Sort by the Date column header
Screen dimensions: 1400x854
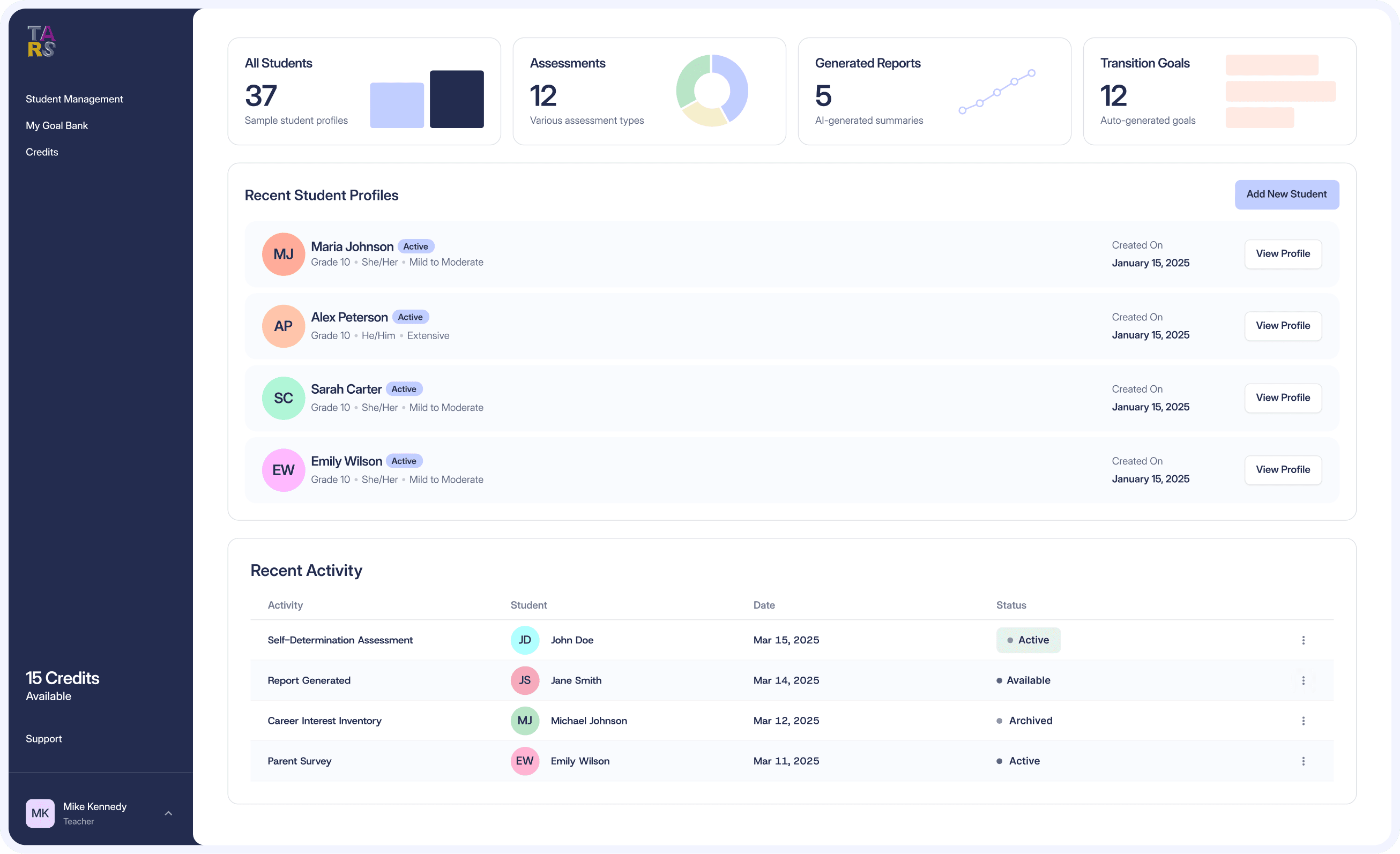(x=764, y=605)
